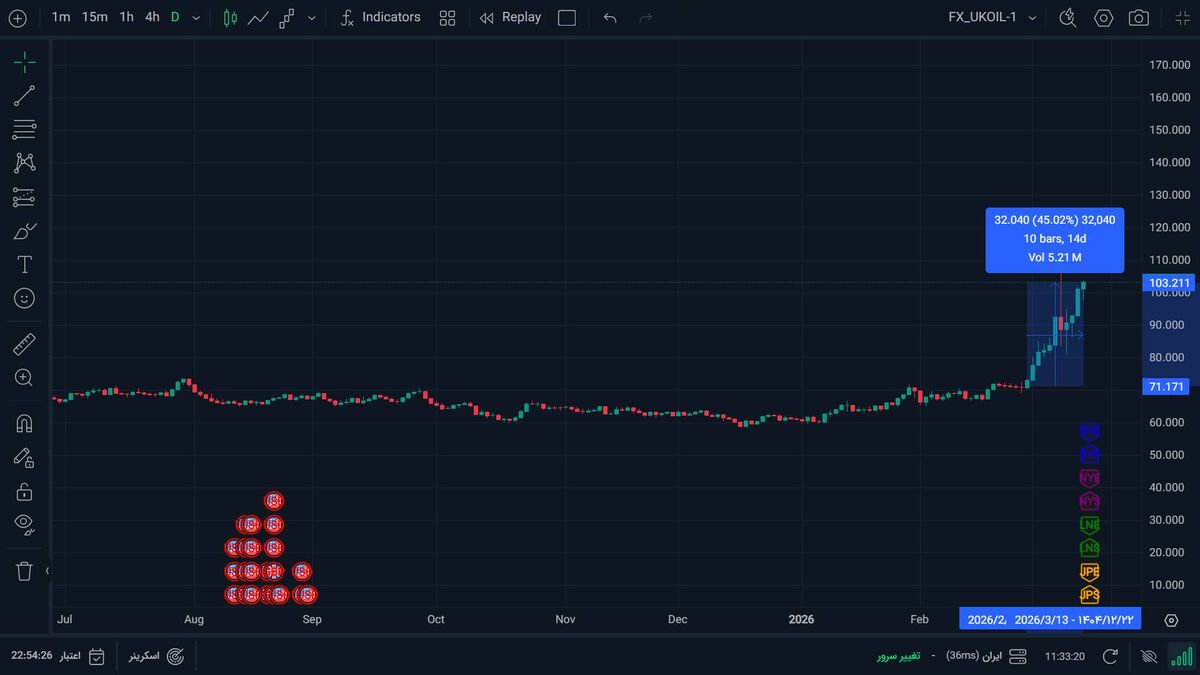The height and width of the screenshot is (675, 1200).
Task: Add a new symbol with the plus icon
Action: [17, 18]
